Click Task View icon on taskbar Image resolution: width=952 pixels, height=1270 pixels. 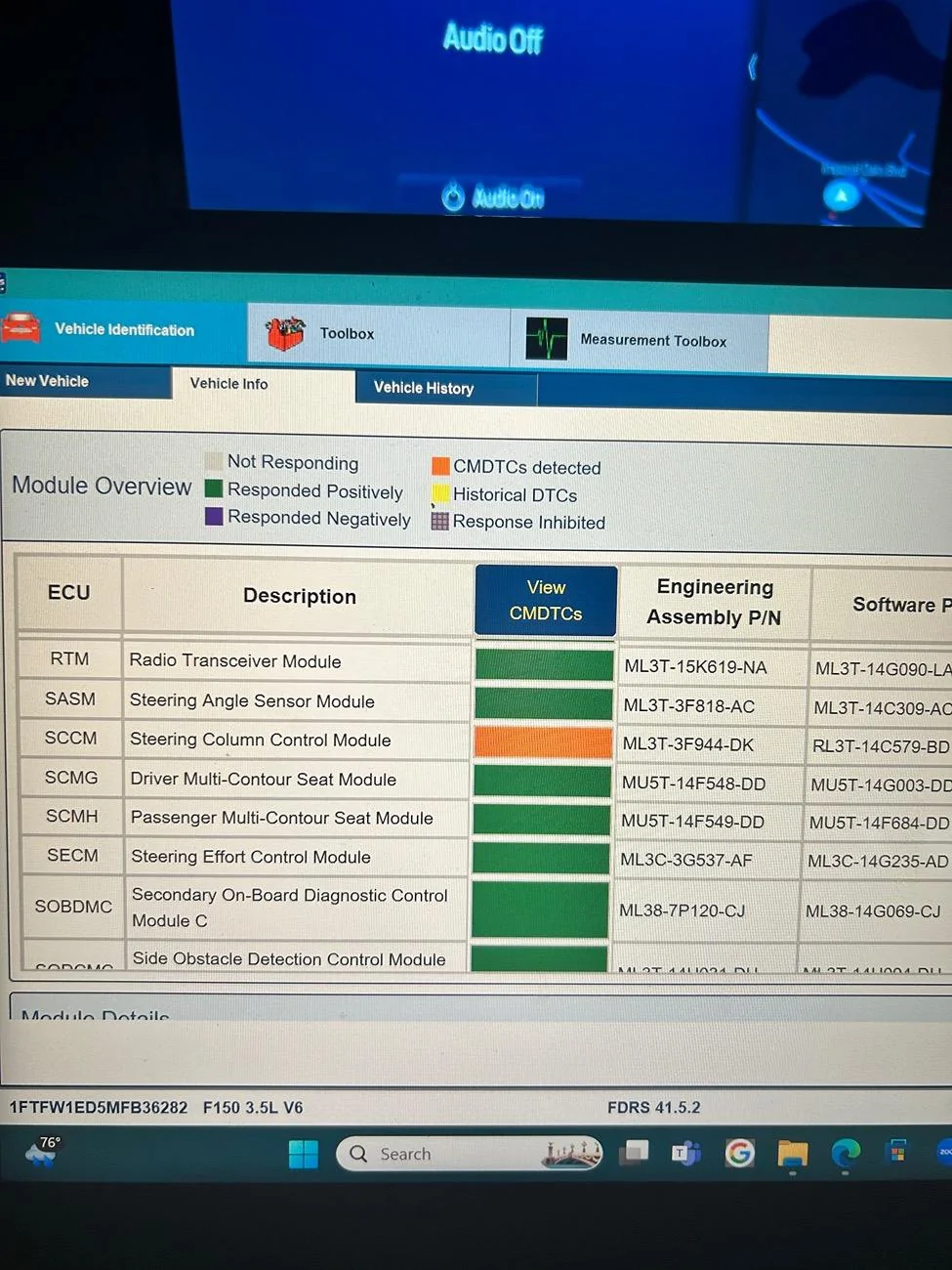636,1153
